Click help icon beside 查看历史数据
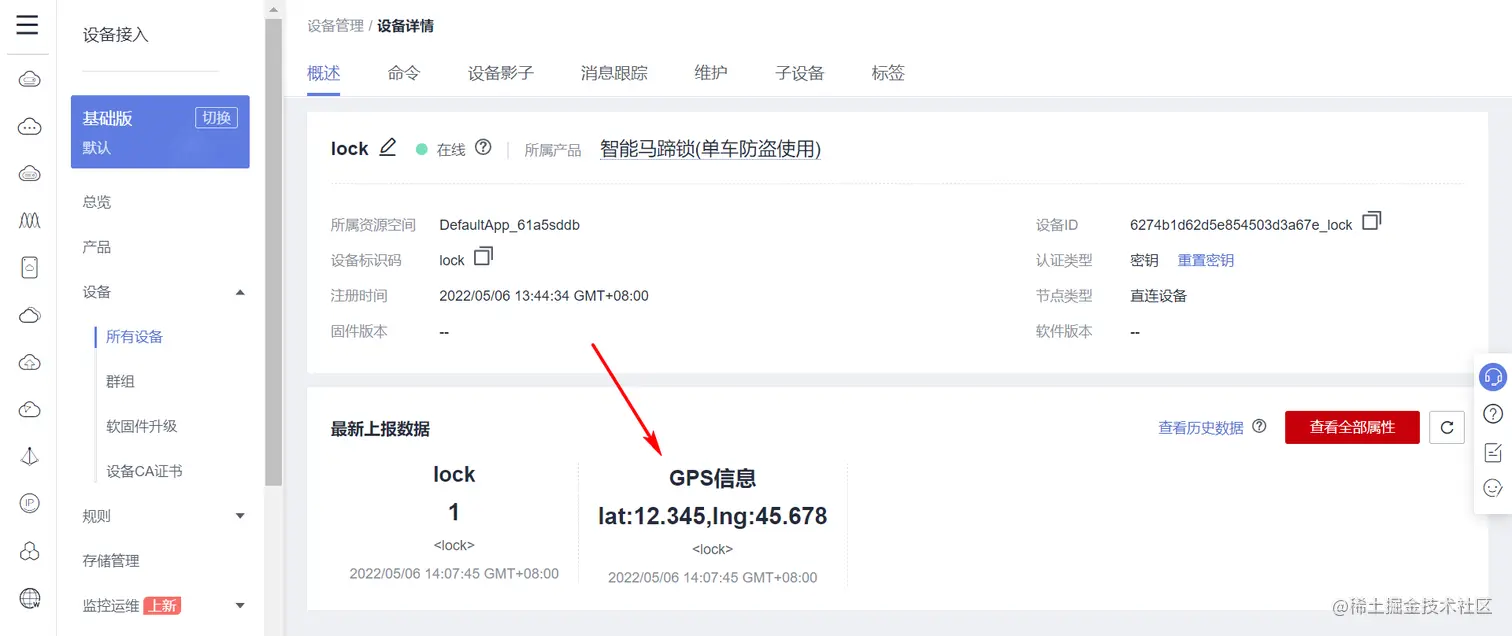 coord(1259,426)
